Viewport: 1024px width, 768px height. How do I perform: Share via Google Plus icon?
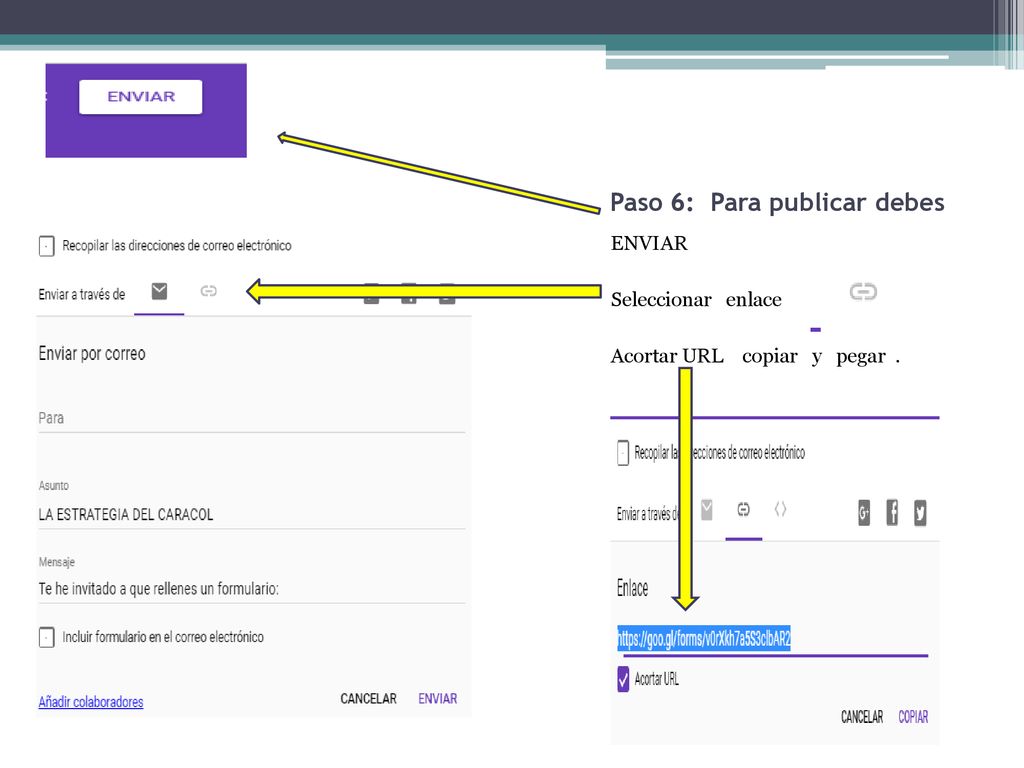(864, 513)
